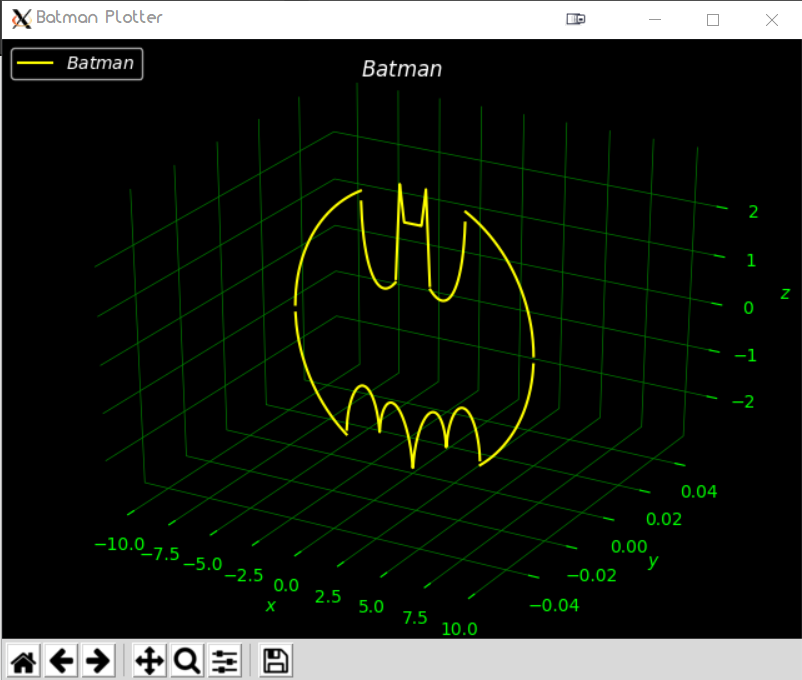
Task: Click the yellow line sample in legend
Action: 35,63
